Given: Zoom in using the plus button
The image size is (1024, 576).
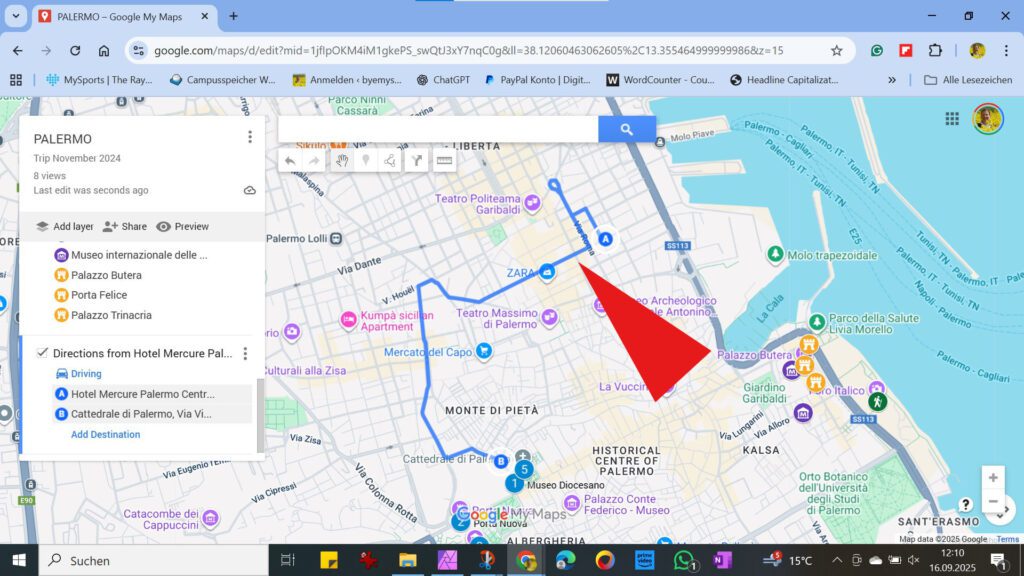Looking at the screenshot, I should click(x=994, y=477).
